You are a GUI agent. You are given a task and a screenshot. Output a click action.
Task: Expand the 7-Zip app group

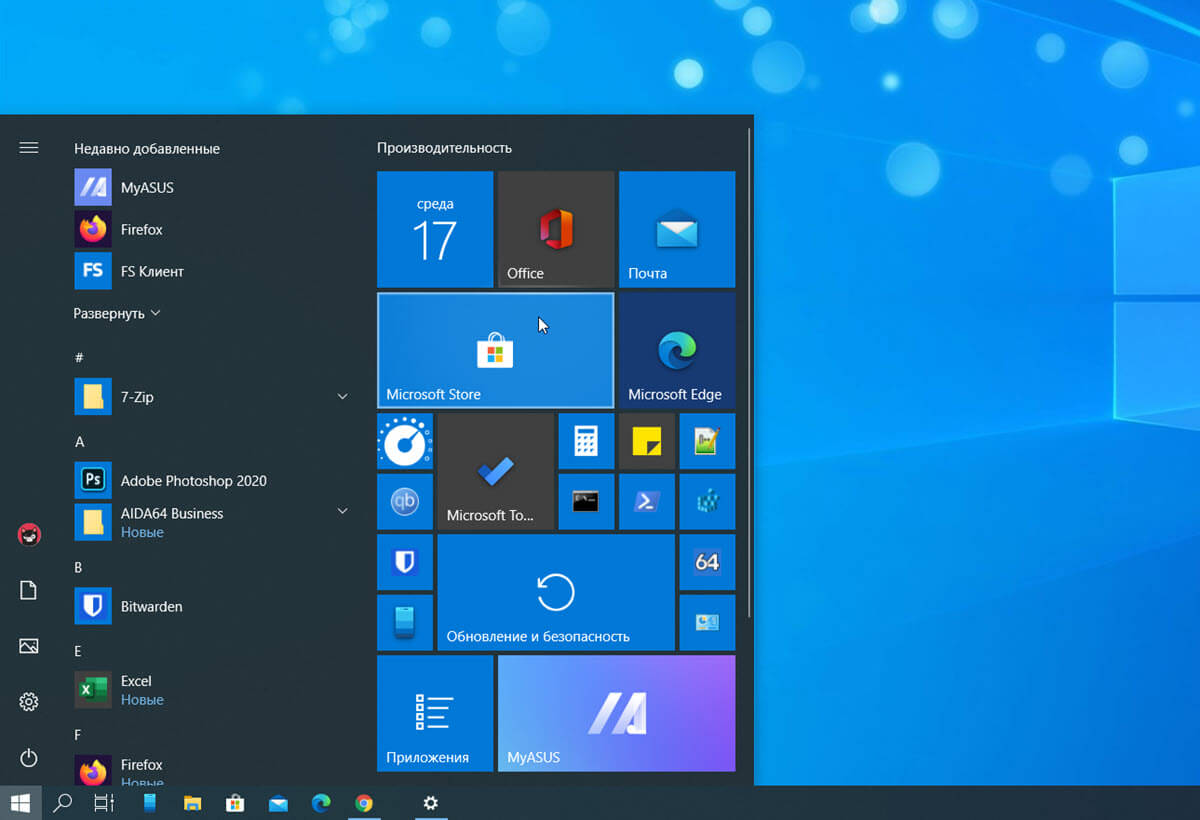click(x=343, y=396)
